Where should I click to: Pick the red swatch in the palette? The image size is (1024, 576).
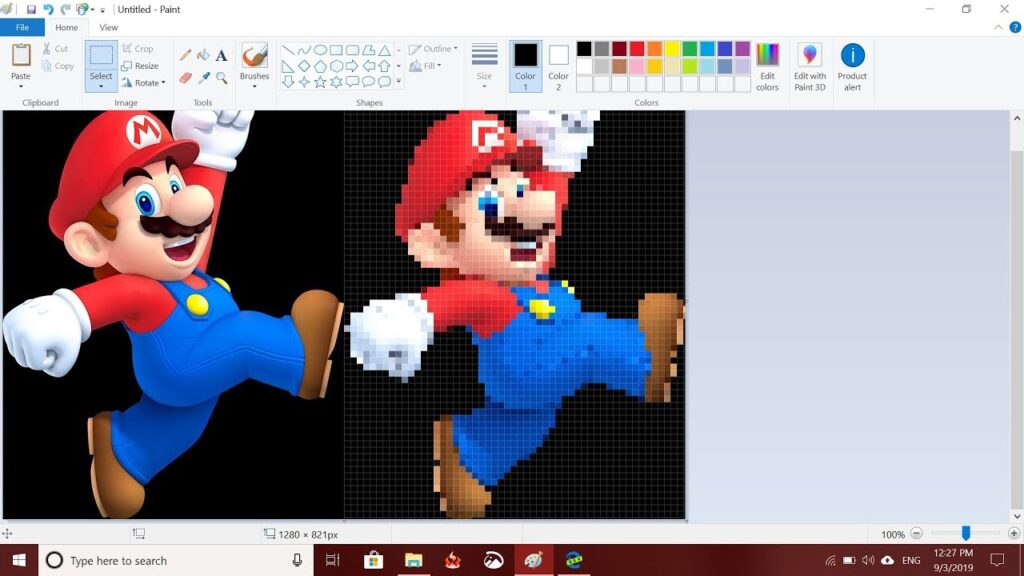[637, 49]
